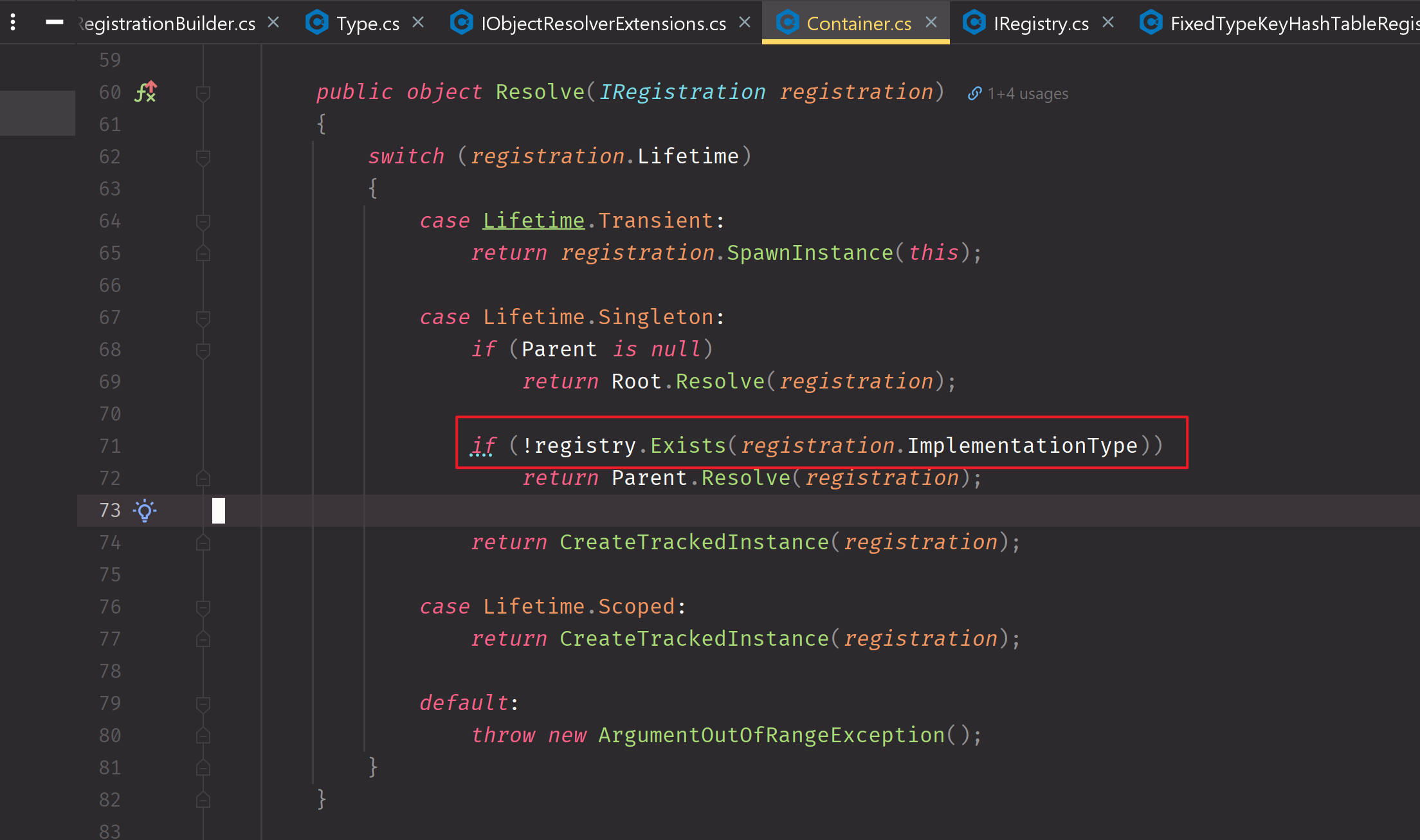Switch to the IRegistry.cs tab
1420x840 pixels.
[x=1041, y=23]
